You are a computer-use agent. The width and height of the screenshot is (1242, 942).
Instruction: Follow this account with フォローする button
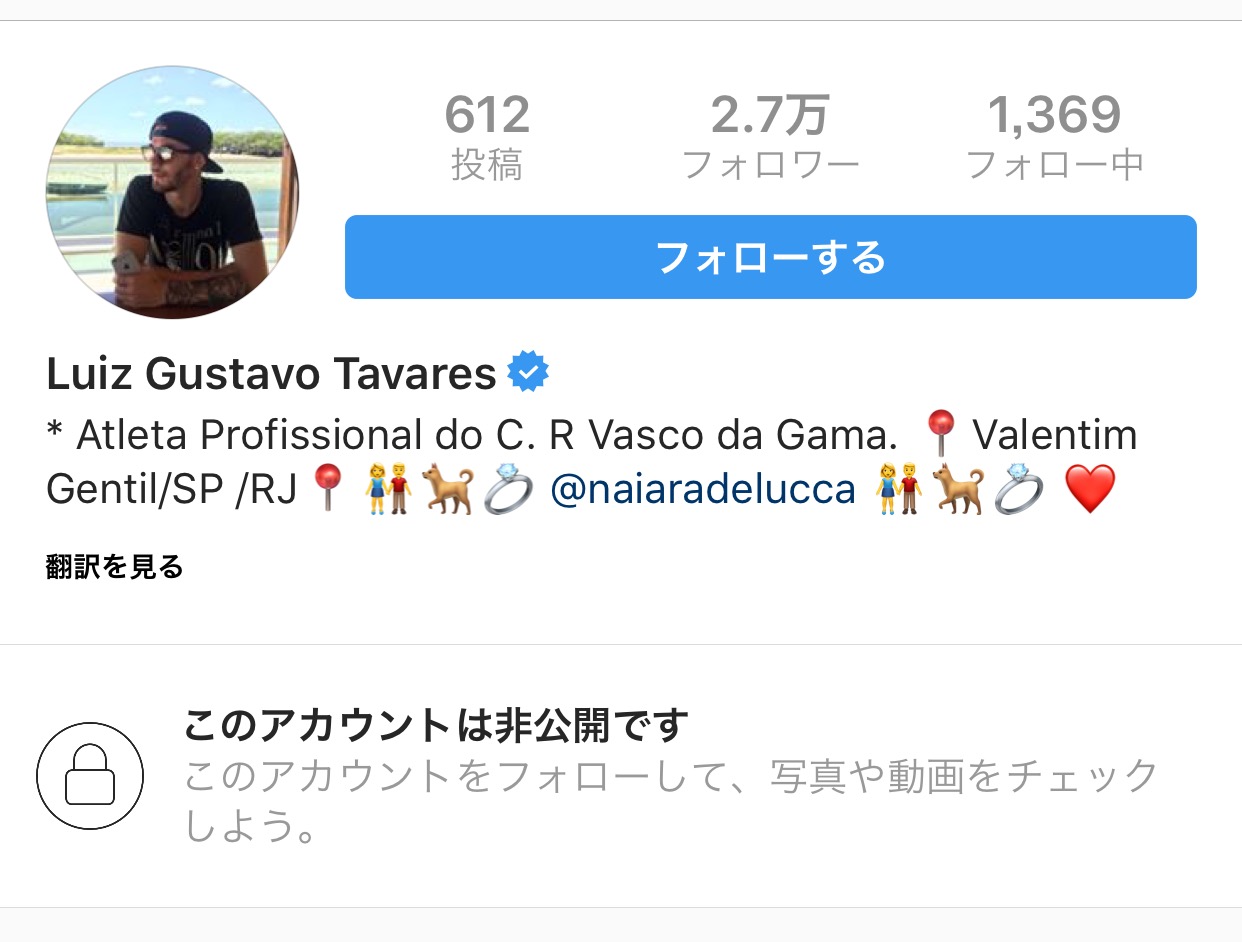(x=770, y=257)
